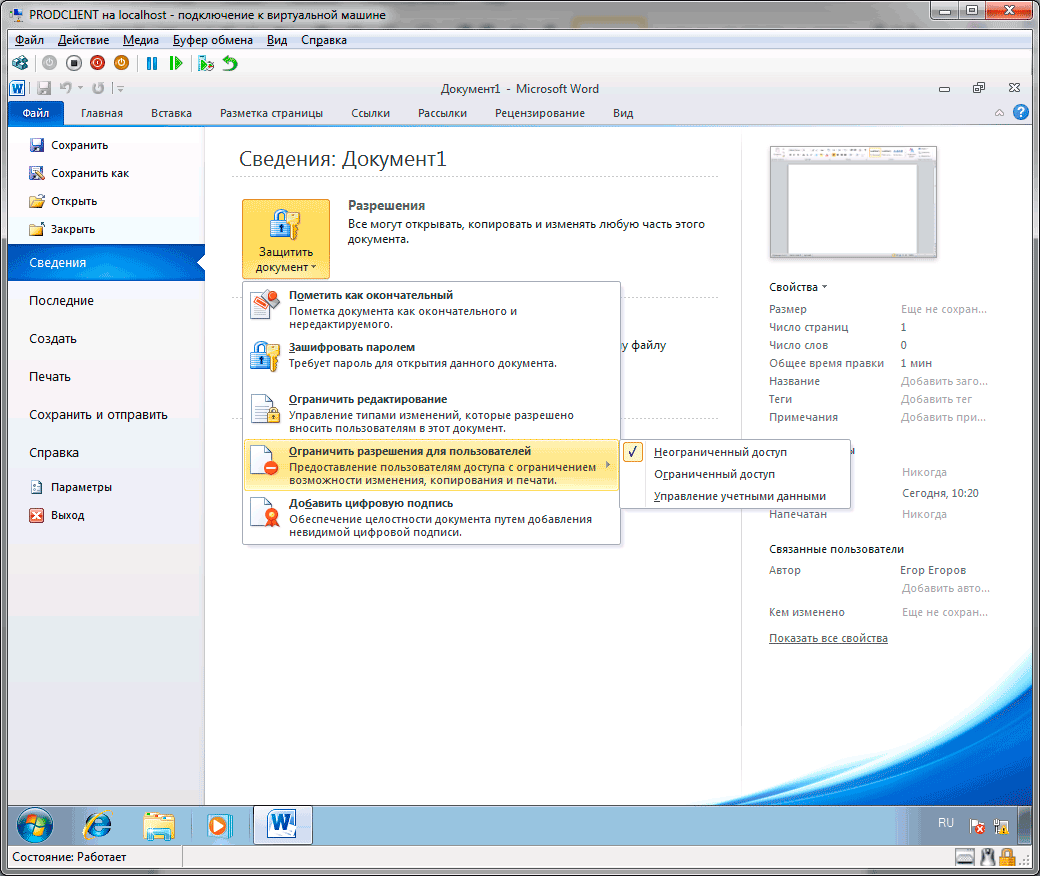Click the blue Файл tab

coord(36,113)
